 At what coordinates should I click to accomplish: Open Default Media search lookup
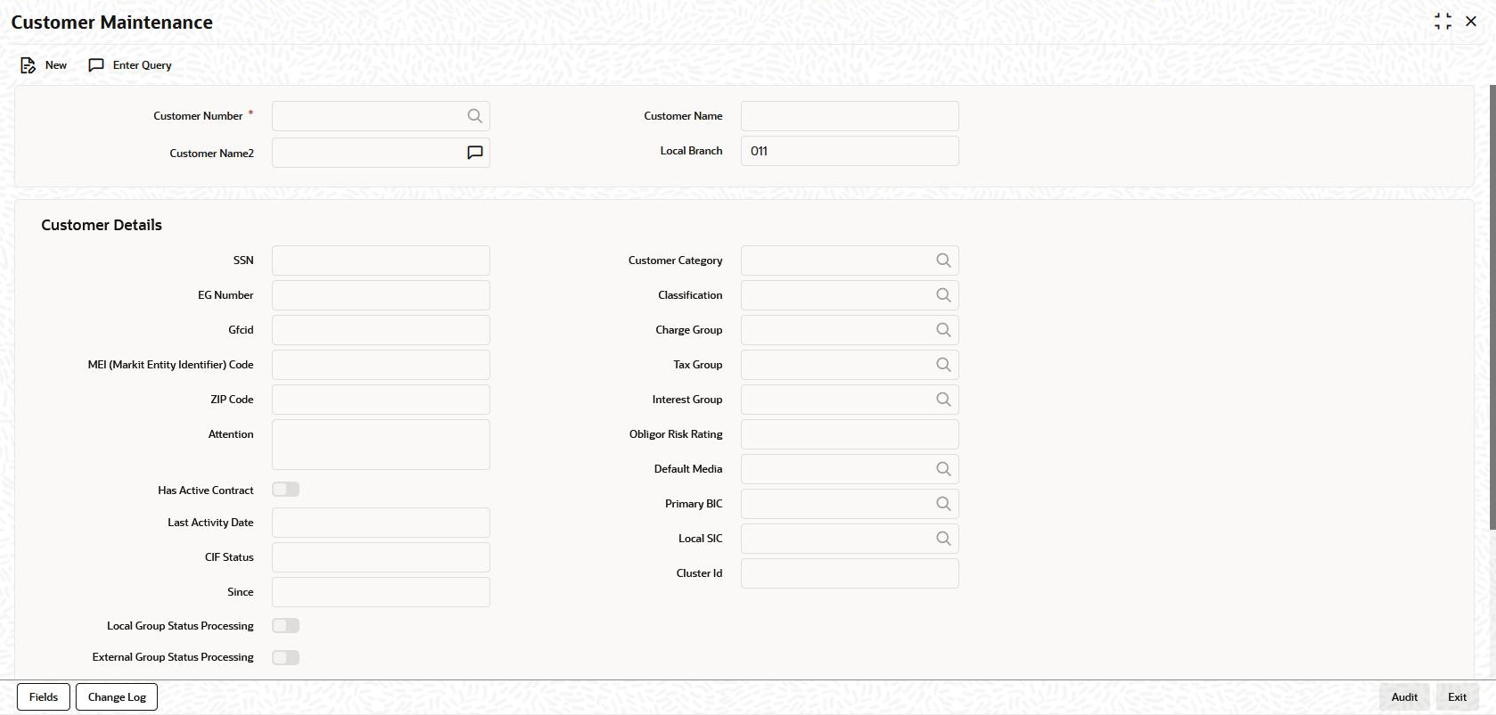(943, 469)
